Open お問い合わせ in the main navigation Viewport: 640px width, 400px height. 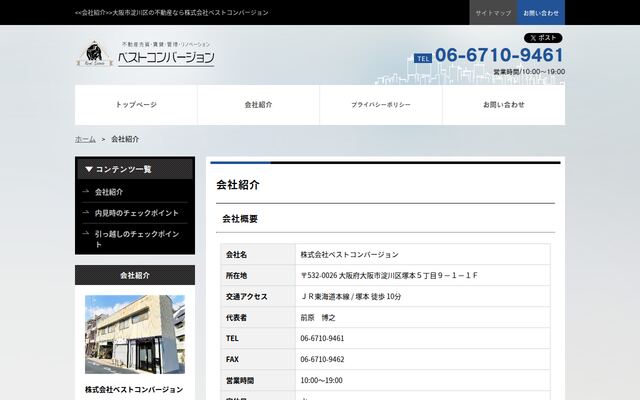pyautogui.click(x=504, y=104)
